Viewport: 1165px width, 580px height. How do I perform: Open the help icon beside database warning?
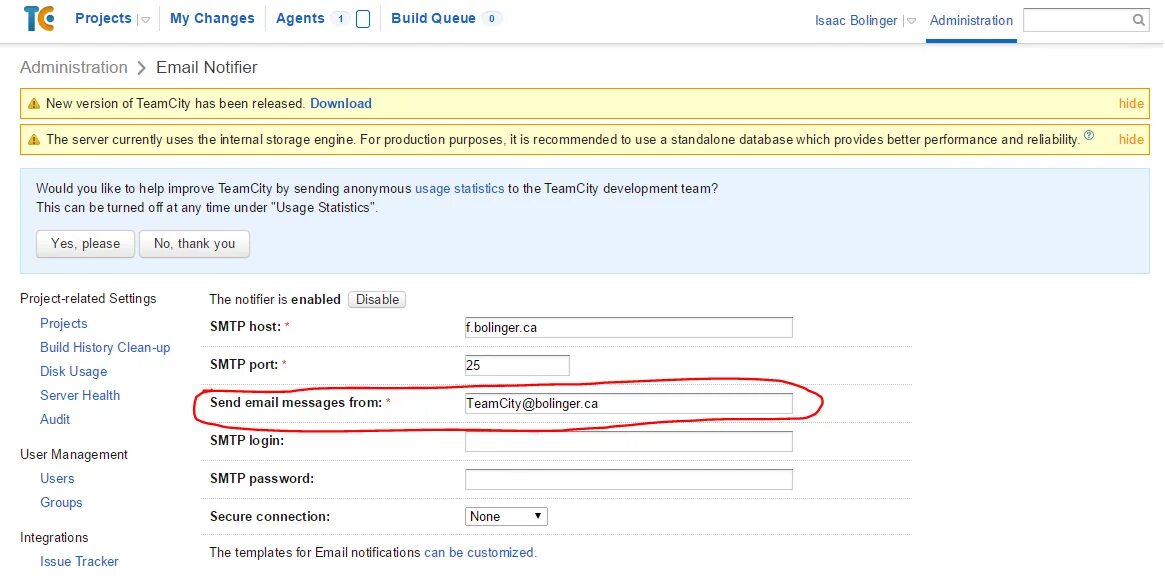coord(1089,136)
